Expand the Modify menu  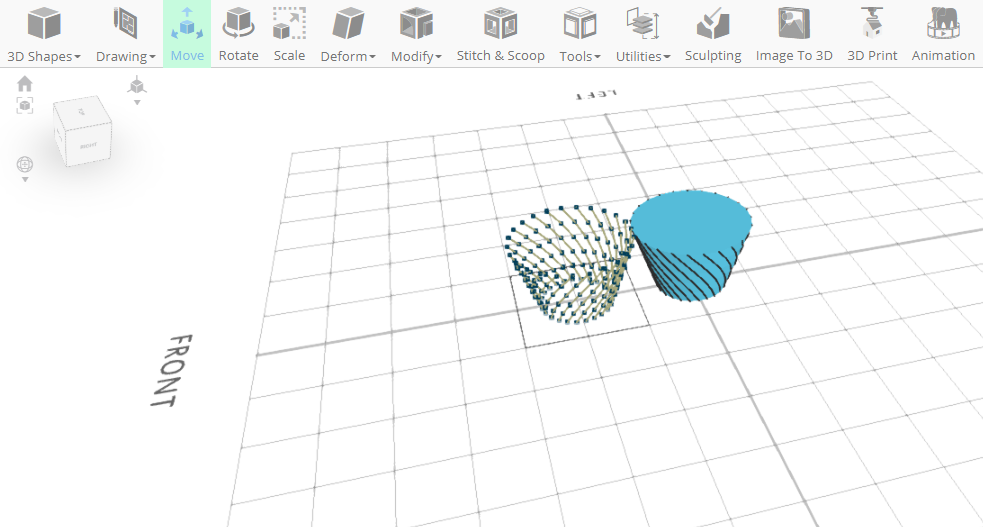(x=416, y=34)
